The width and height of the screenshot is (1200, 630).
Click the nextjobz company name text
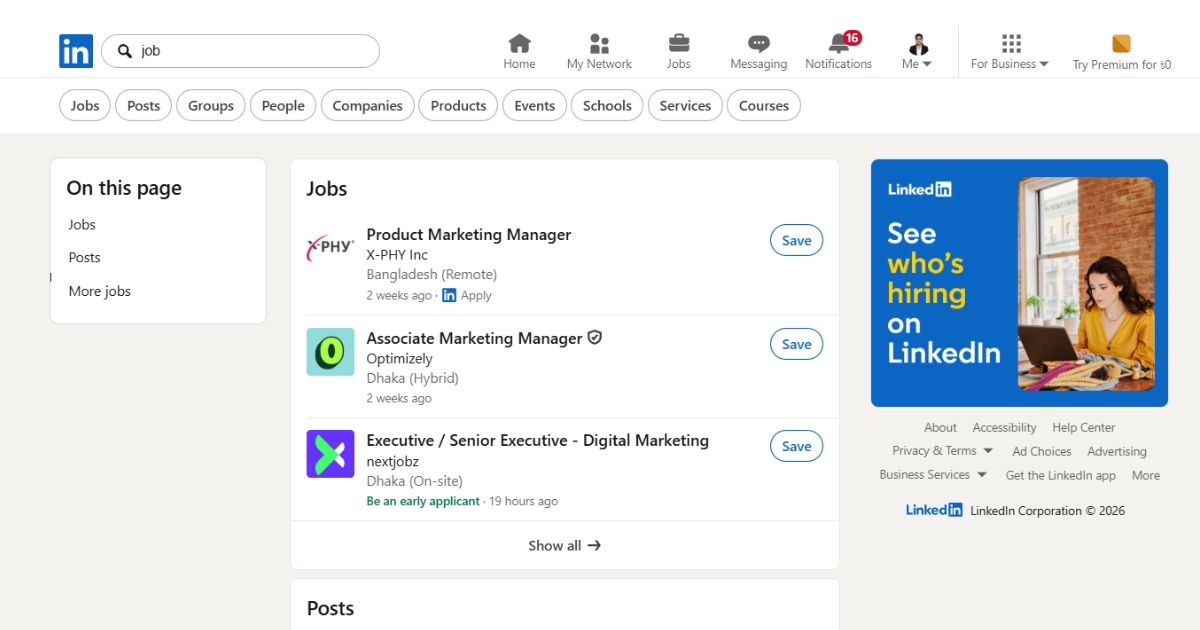(393, 462)
